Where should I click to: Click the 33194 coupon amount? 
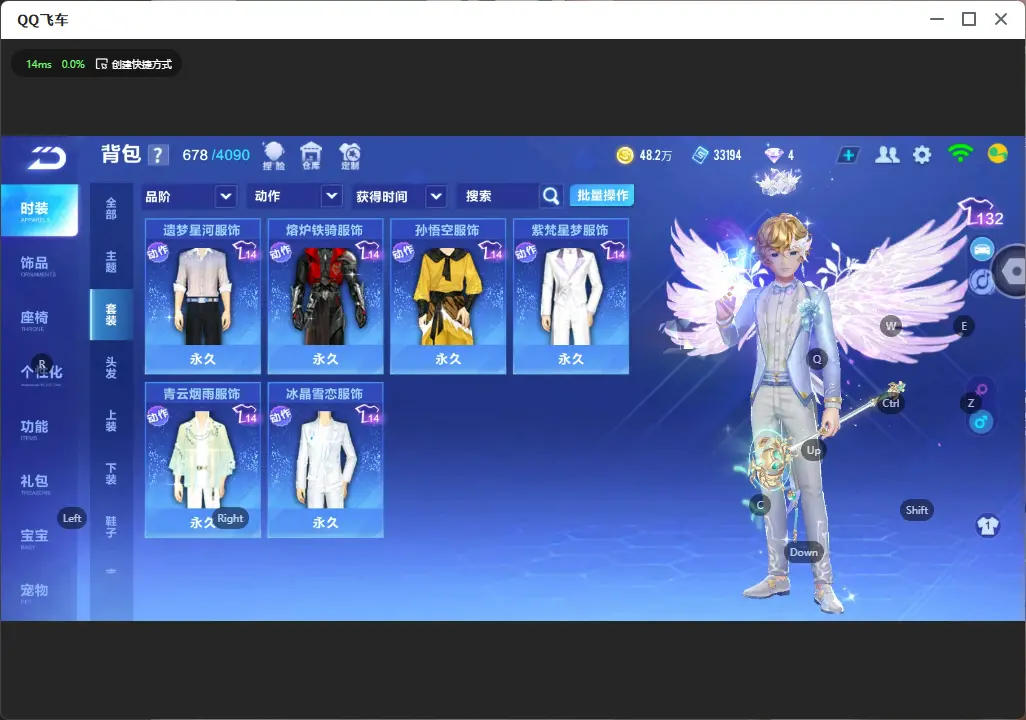click(x=727, y=155)
